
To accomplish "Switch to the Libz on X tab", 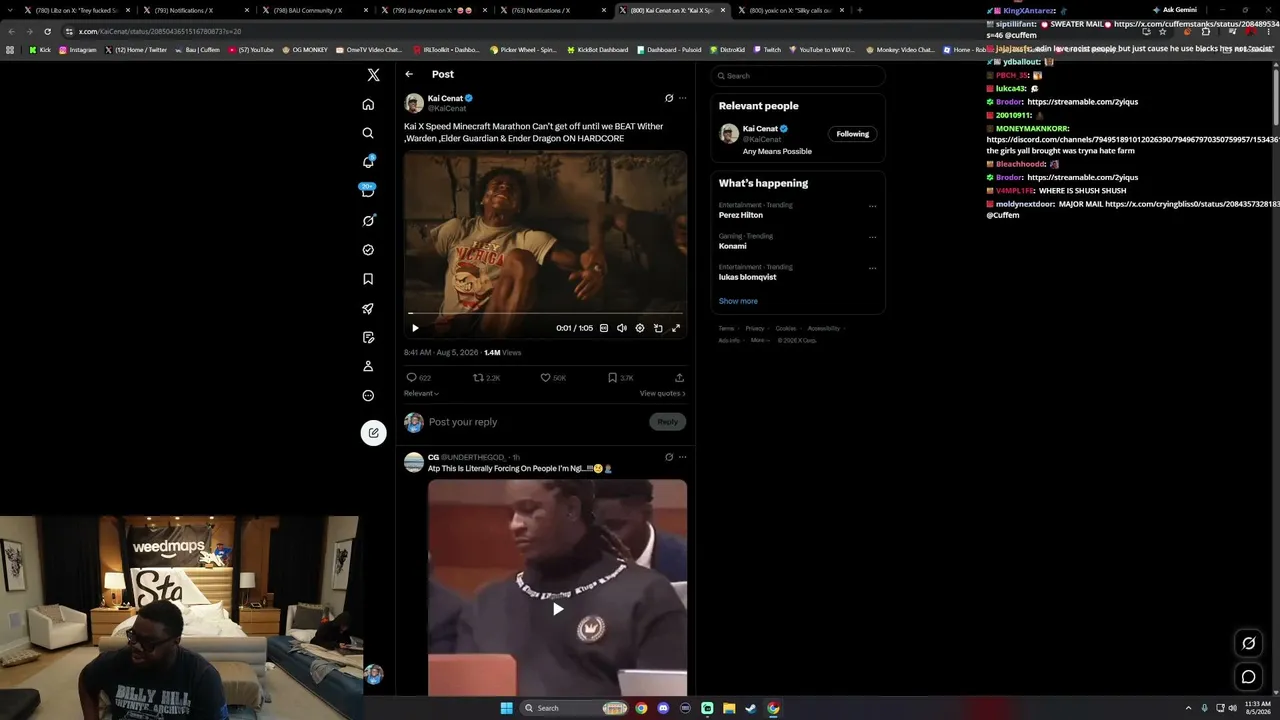I will (x=76, y=10).
